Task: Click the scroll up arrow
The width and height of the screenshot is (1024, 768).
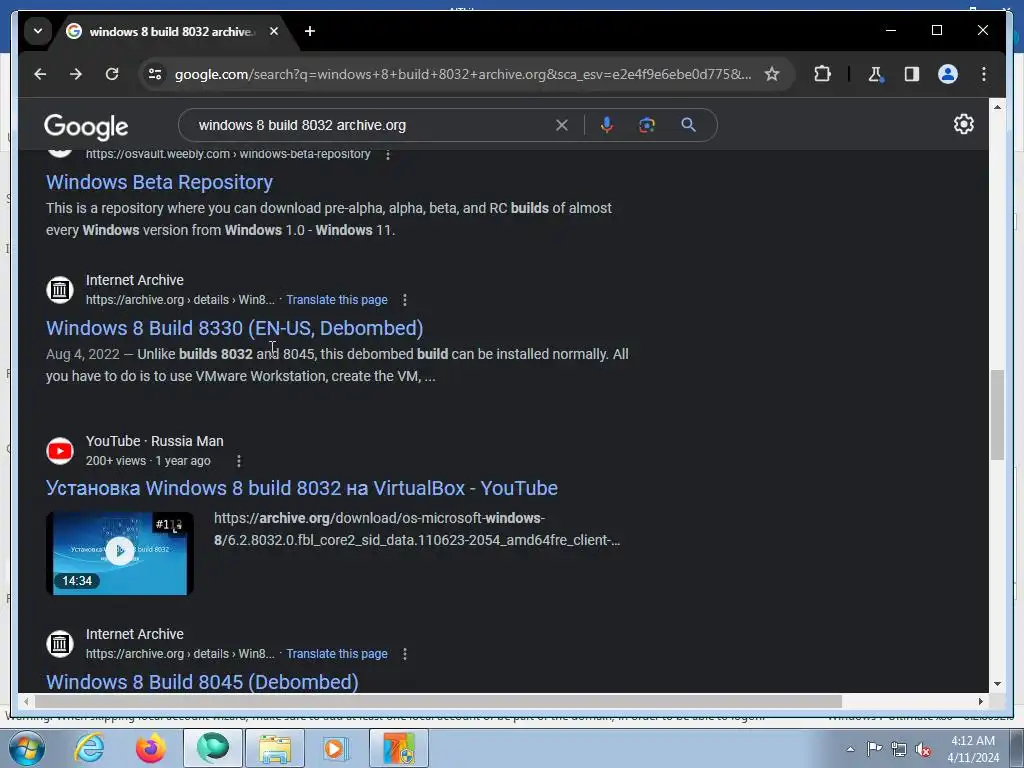Action: coord(997,106)
